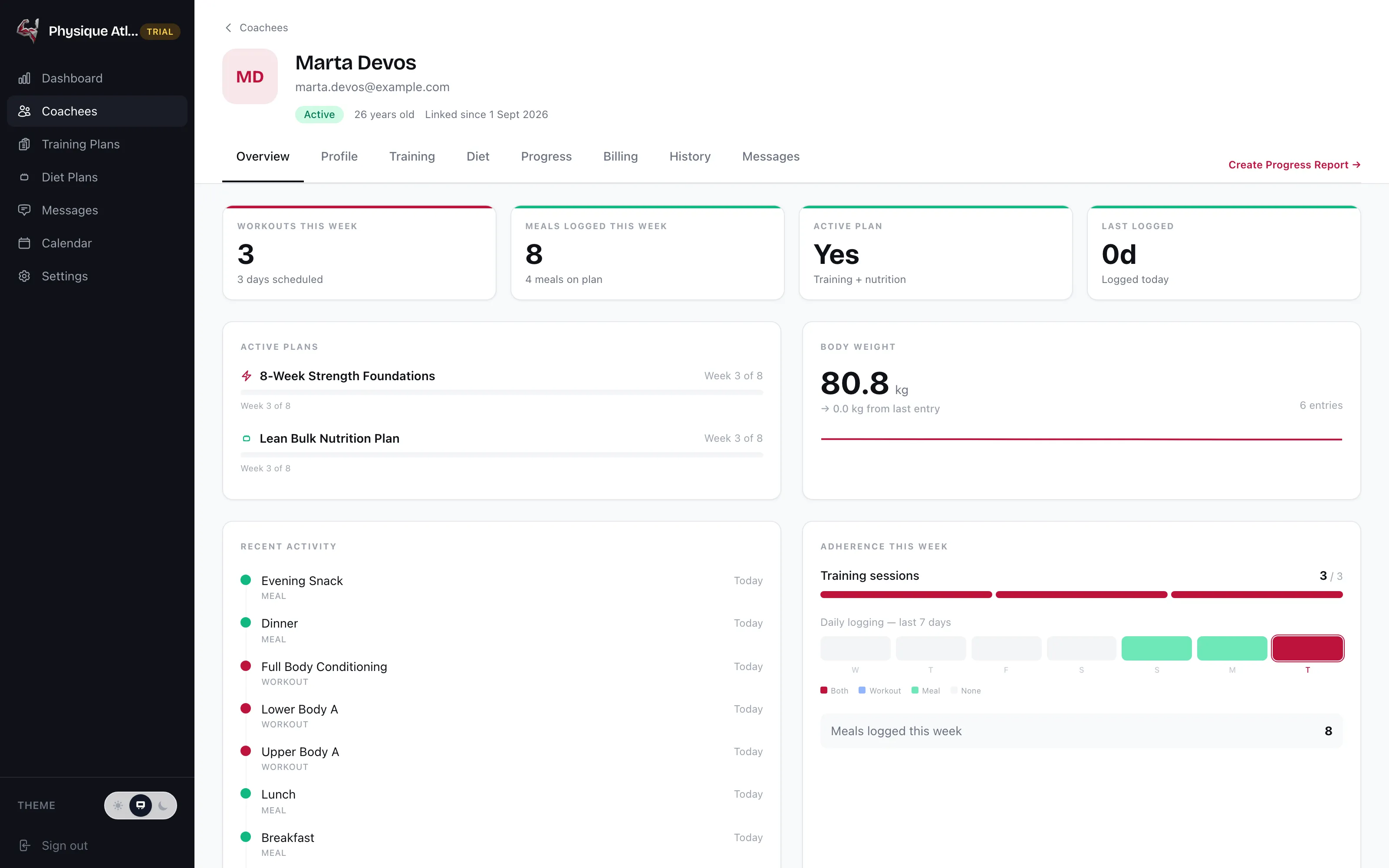Screen dimensions: 1389x868
Task: Open the Diet tab
Action: click(x=478, y=157)
